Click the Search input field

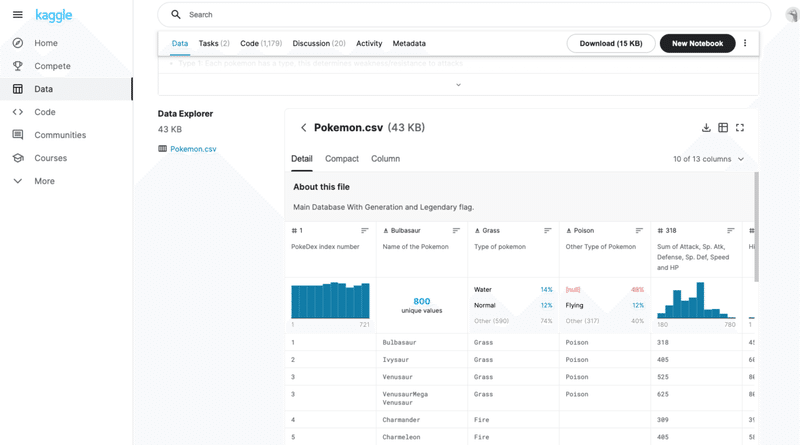pos(464,15)
